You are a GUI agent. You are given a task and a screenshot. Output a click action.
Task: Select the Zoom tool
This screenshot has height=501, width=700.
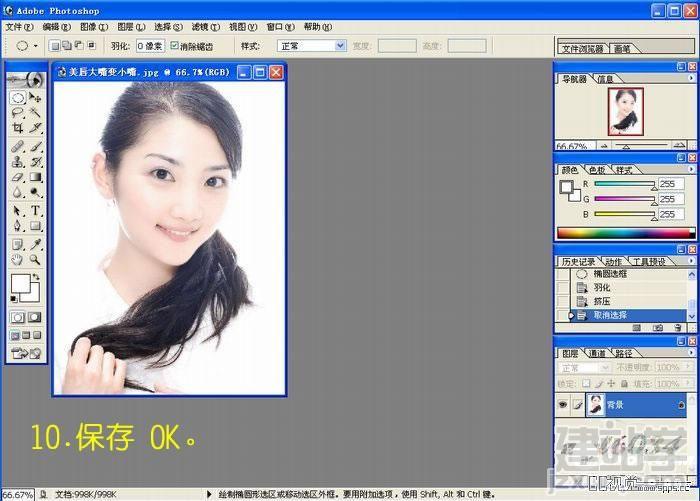coord(35,259)
